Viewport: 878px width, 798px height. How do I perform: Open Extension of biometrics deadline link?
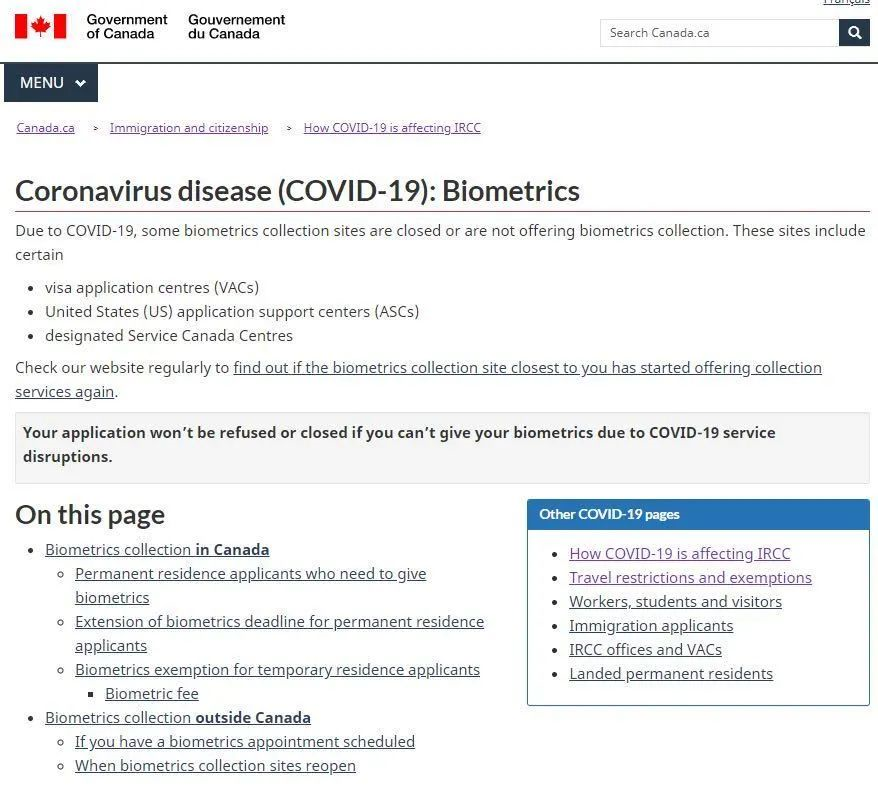279,622
